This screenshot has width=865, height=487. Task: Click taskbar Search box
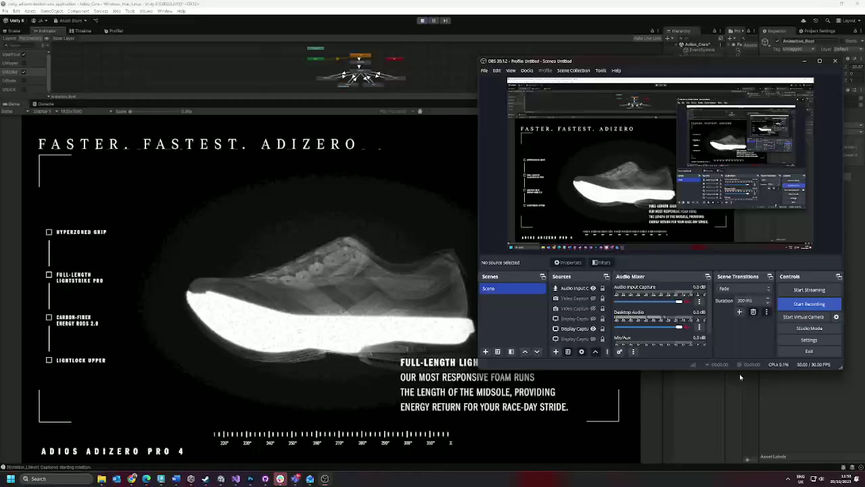[56, 479]
